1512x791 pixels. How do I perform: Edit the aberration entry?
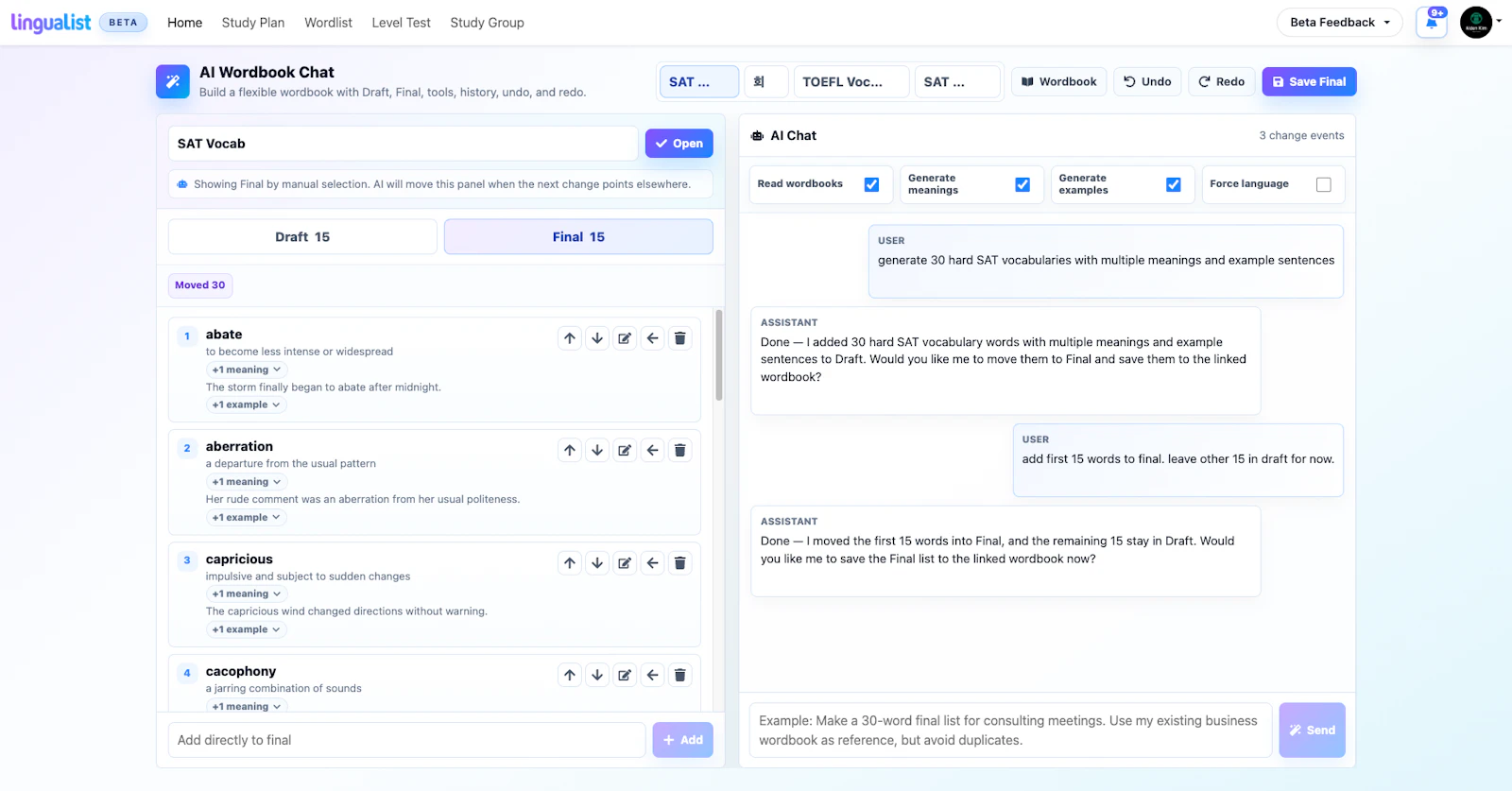pos(625,451)
